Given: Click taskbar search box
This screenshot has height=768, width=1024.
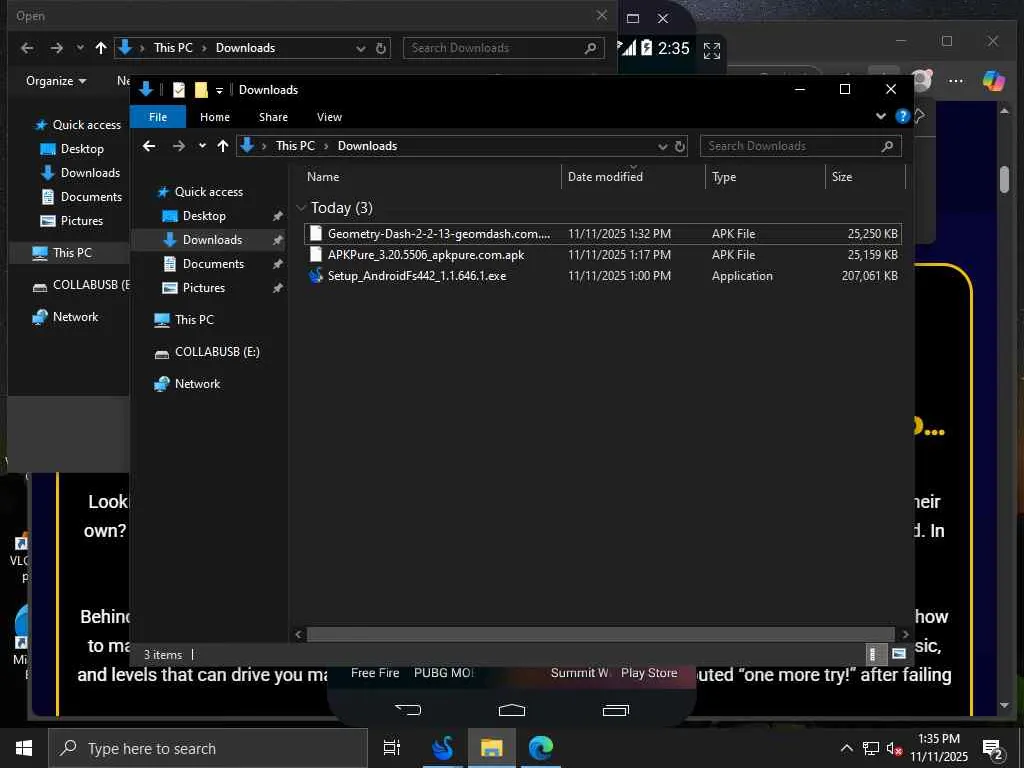Looking at the screenshot, I should pyautogui.click(x=208, y=748).
